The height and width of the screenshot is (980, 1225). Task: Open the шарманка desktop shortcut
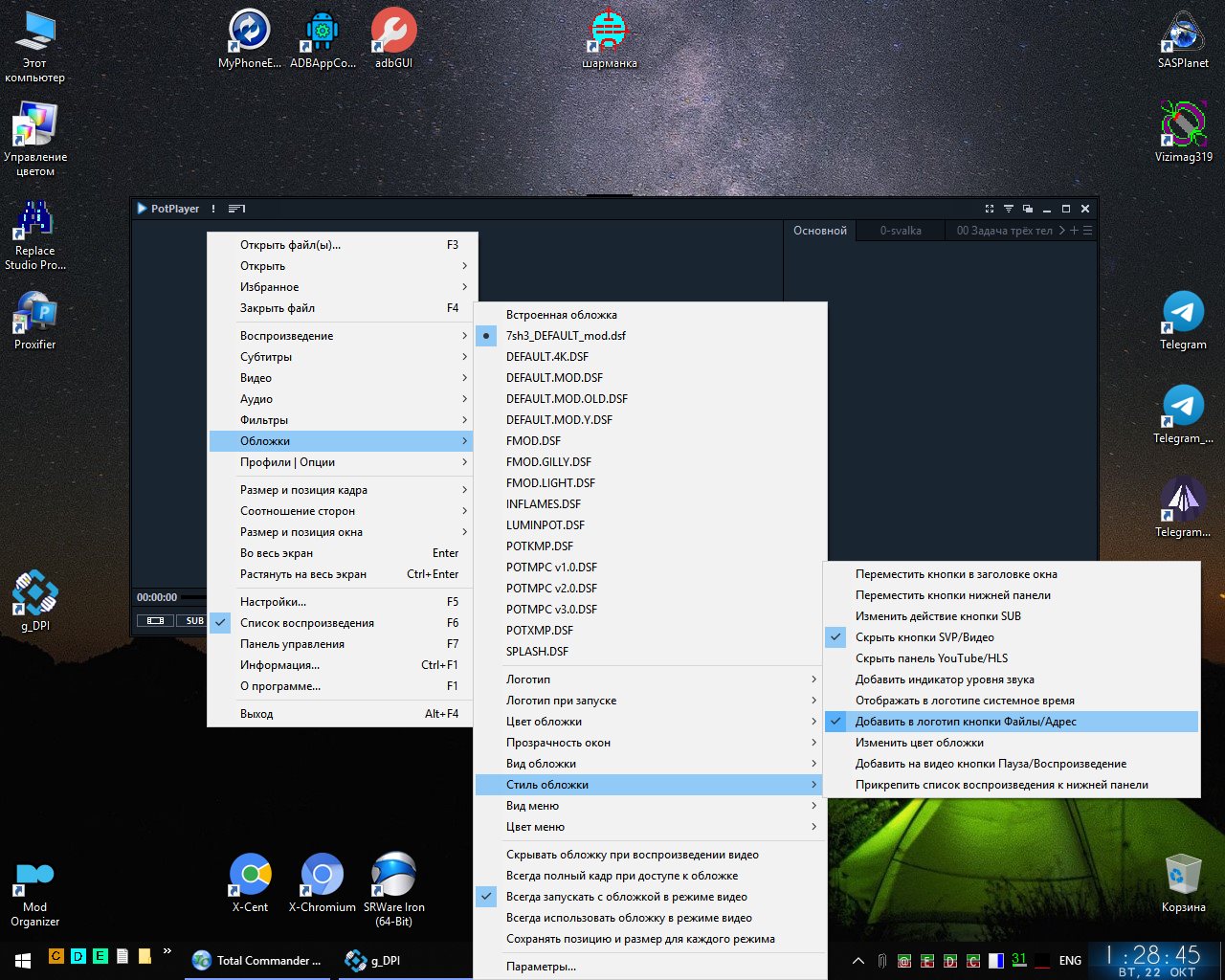tap(610, 38)
